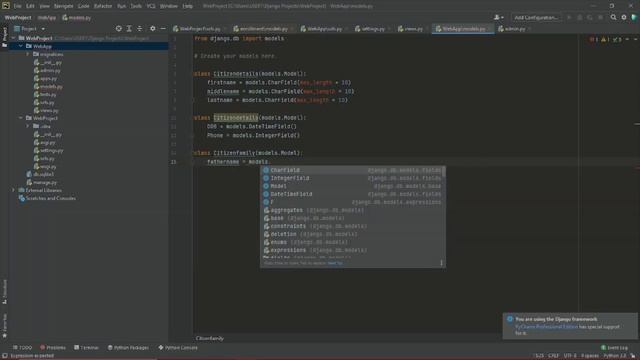Click the Project side tool button

(4, 37)
